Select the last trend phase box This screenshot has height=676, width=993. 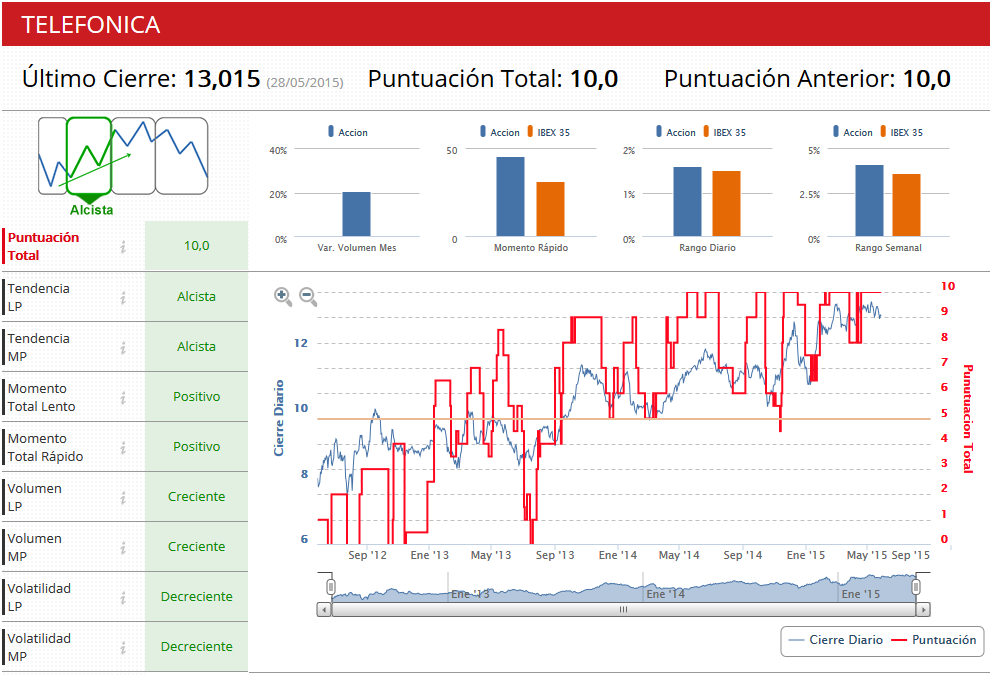coord(182,156)
